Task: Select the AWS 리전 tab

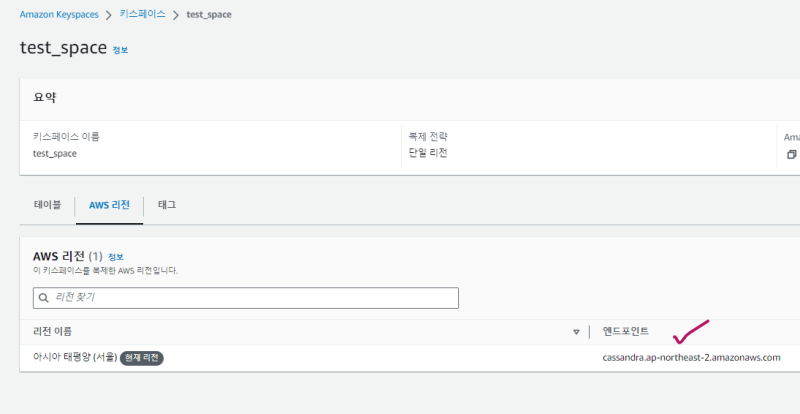Action: point(109,205)
